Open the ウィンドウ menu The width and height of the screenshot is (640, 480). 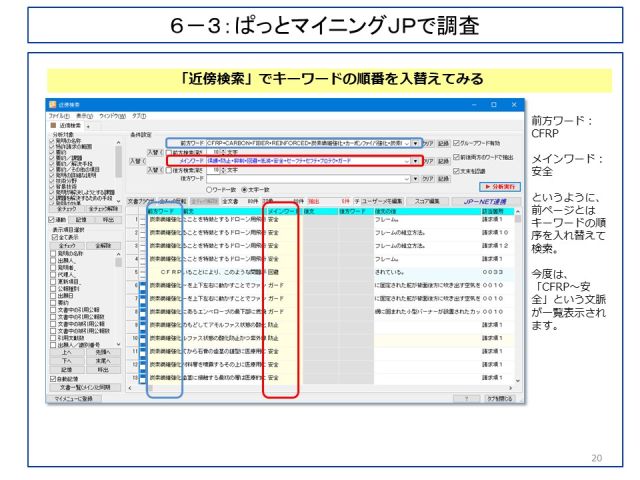[x=112, y=116]
